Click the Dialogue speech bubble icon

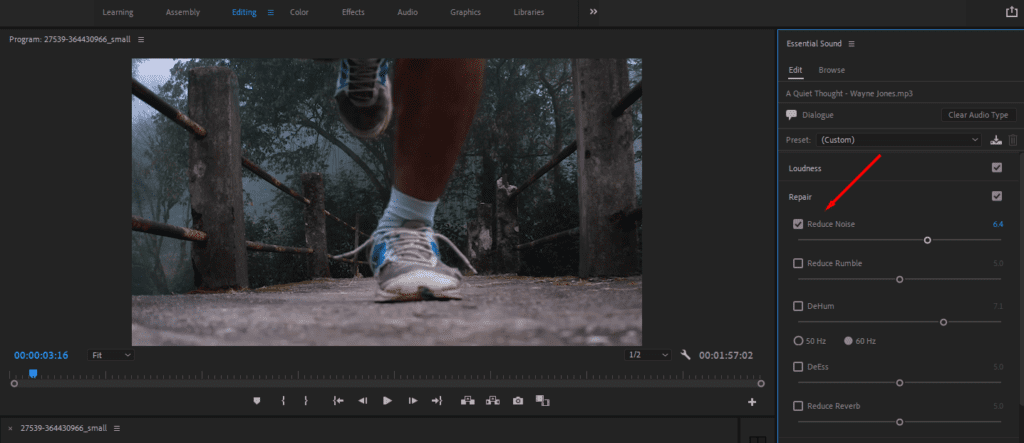[x=792, y=115]
